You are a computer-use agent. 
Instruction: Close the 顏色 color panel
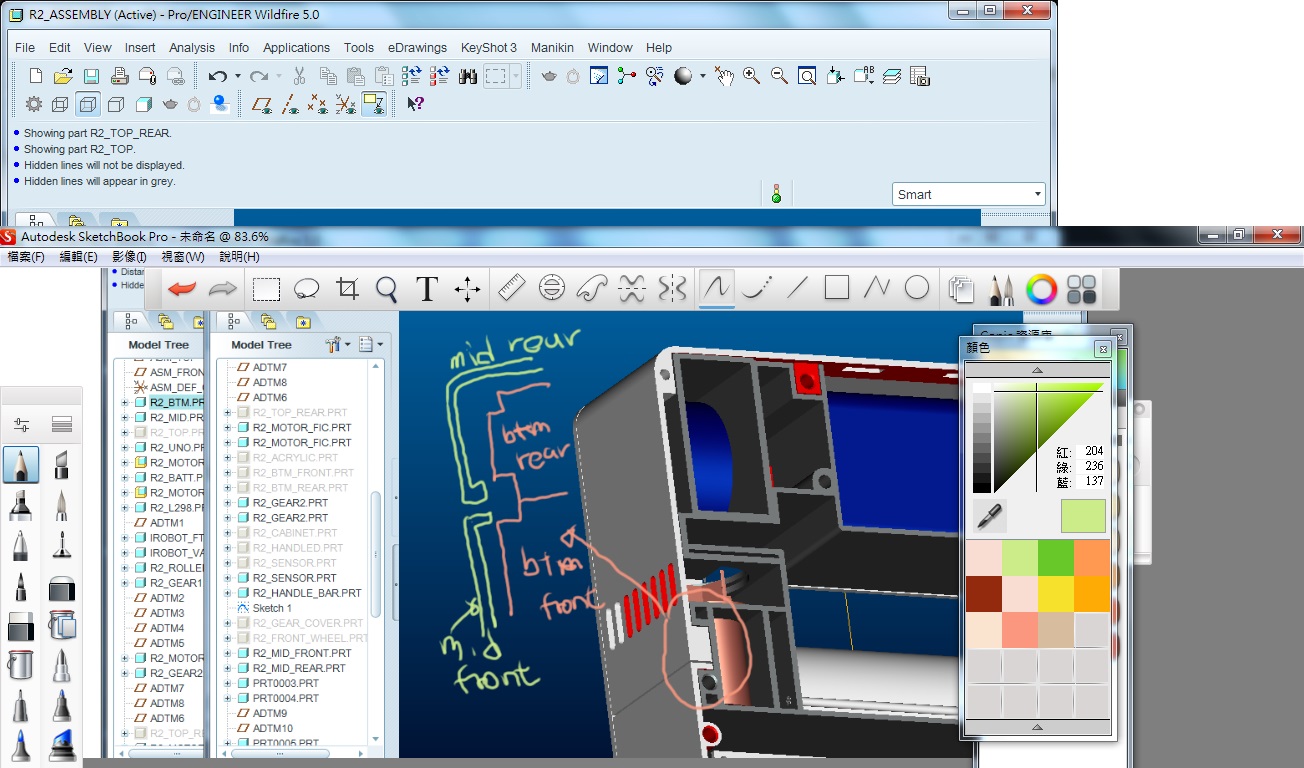(1102, 349)
